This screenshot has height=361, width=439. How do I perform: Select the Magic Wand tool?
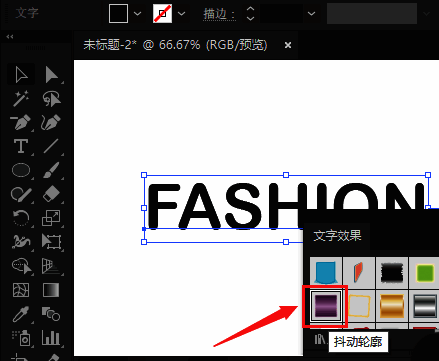coord(21,98)
